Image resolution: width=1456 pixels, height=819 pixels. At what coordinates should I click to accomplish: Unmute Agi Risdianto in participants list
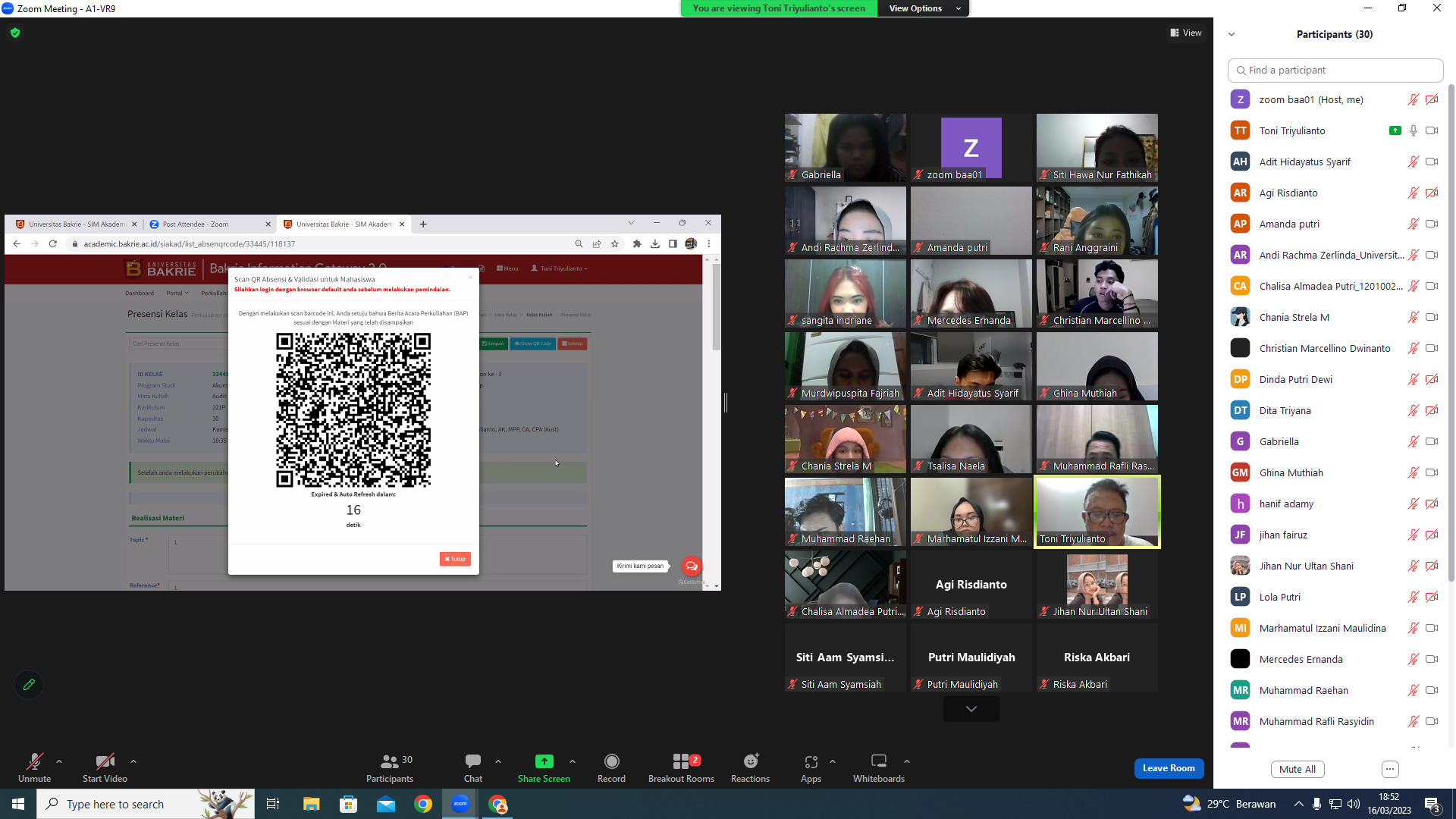click(1414, 193)
